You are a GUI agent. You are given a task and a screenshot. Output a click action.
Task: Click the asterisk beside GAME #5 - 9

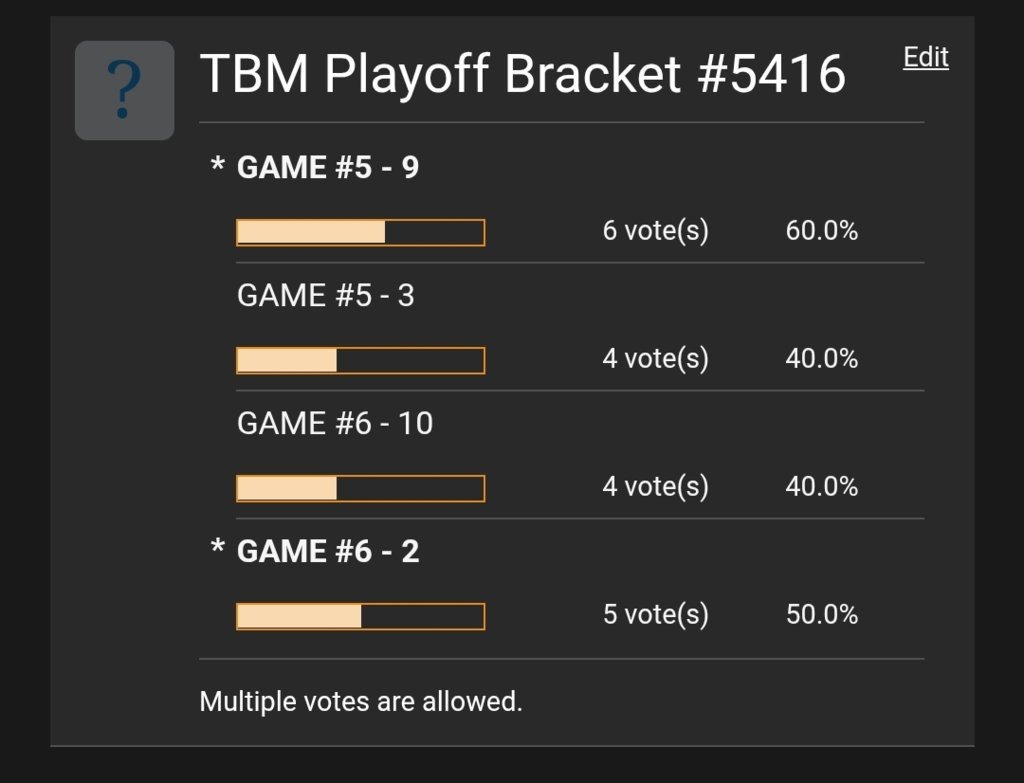click(217, 164)
